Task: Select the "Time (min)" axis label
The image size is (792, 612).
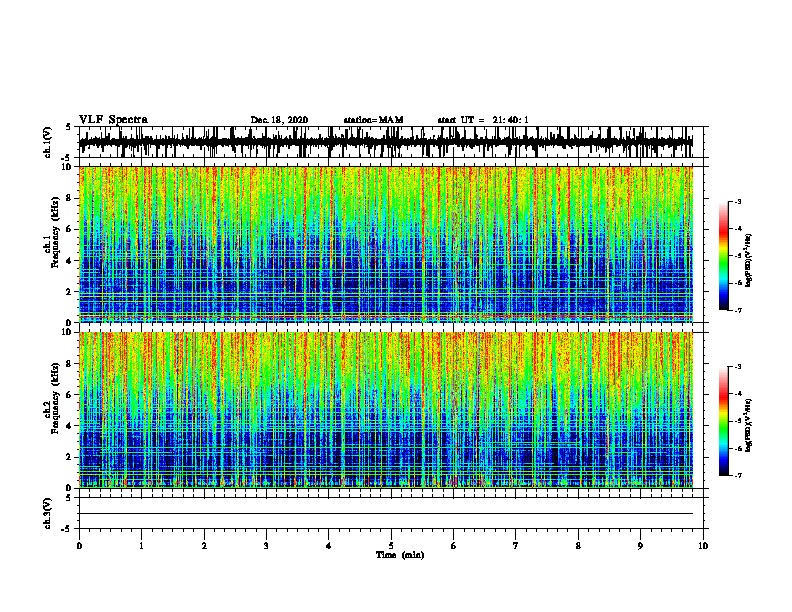Action: point(400,555)
